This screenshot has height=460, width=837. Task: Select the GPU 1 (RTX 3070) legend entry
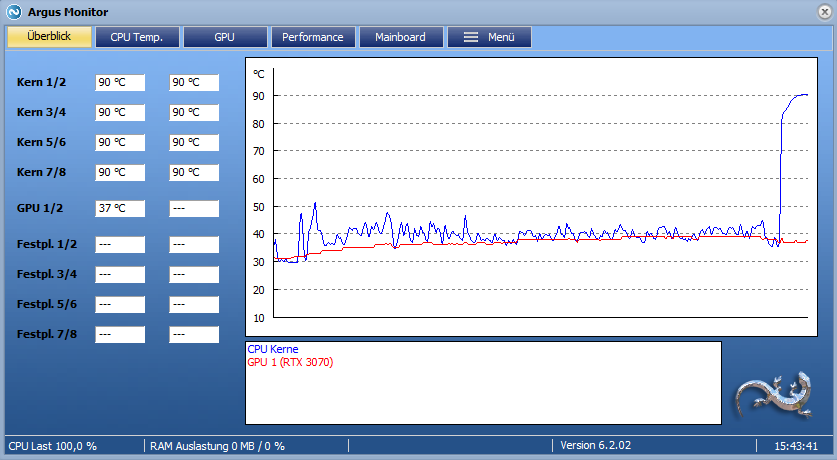point(290,362)
